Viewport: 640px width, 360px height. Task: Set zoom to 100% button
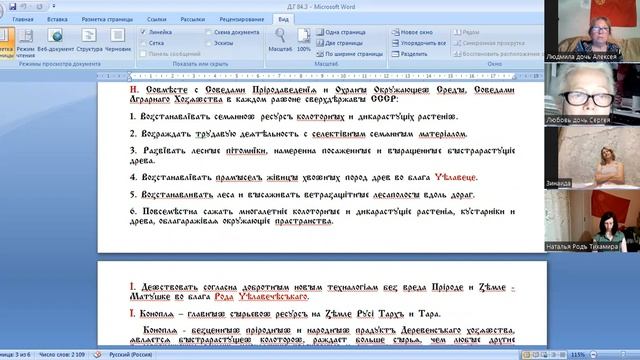(304, 40)
